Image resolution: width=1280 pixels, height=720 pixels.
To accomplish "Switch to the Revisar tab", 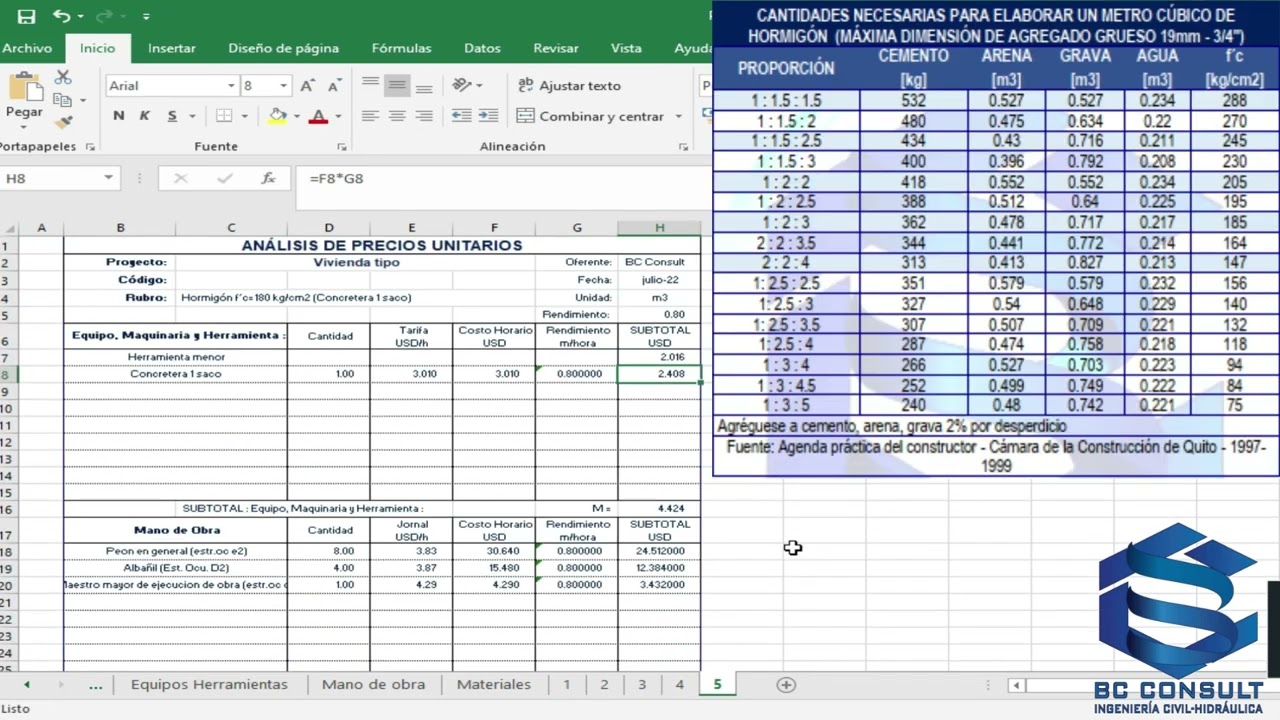I will (556, 48).
